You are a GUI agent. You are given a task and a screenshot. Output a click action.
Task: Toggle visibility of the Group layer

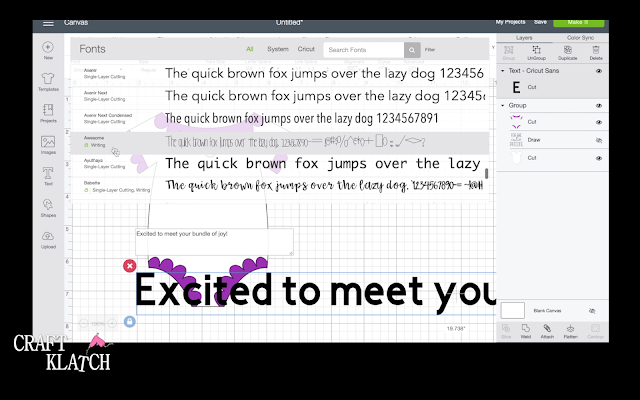pyautogui.click(x=599, y=106)
